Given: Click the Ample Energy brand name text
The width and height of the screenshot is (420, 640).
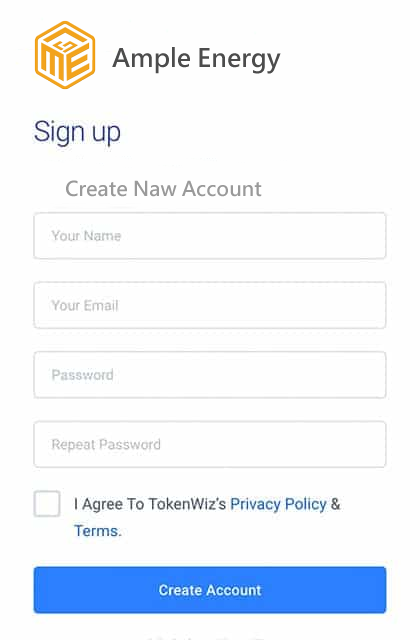Looking at the screenshot, I should click(196, 59).
